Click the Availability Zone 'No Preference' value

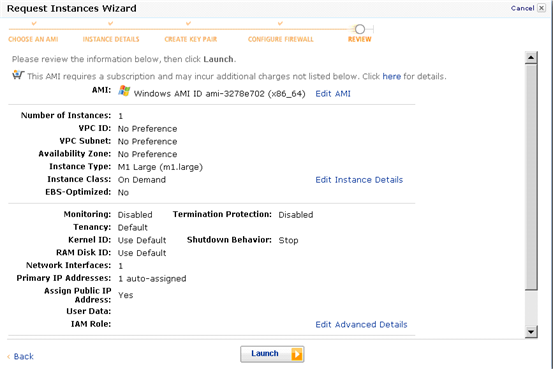point(147,154)
